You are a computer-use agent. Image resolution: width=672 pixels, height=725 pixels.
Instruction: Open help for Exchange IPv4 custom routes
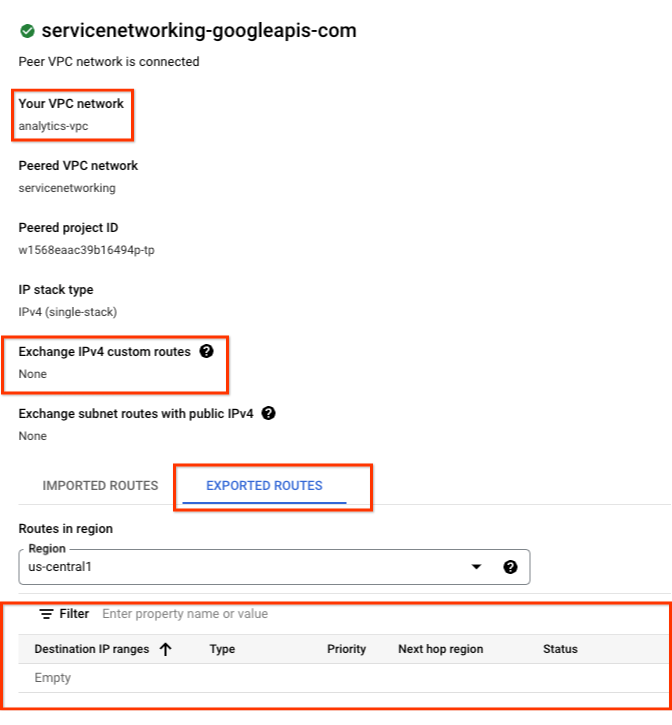tap(206, 352)
